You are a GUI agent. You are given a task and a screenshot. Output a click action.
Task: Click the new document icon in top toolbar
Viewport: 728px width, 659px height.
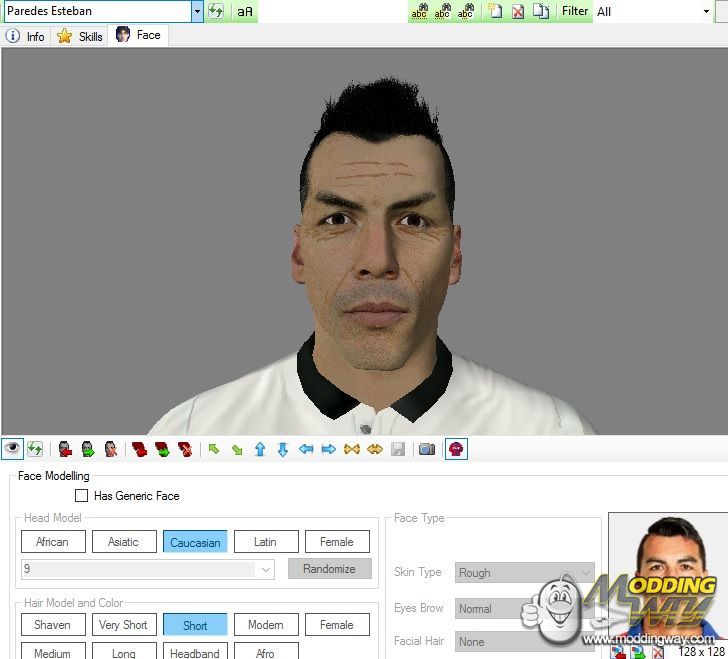point(495,11)
